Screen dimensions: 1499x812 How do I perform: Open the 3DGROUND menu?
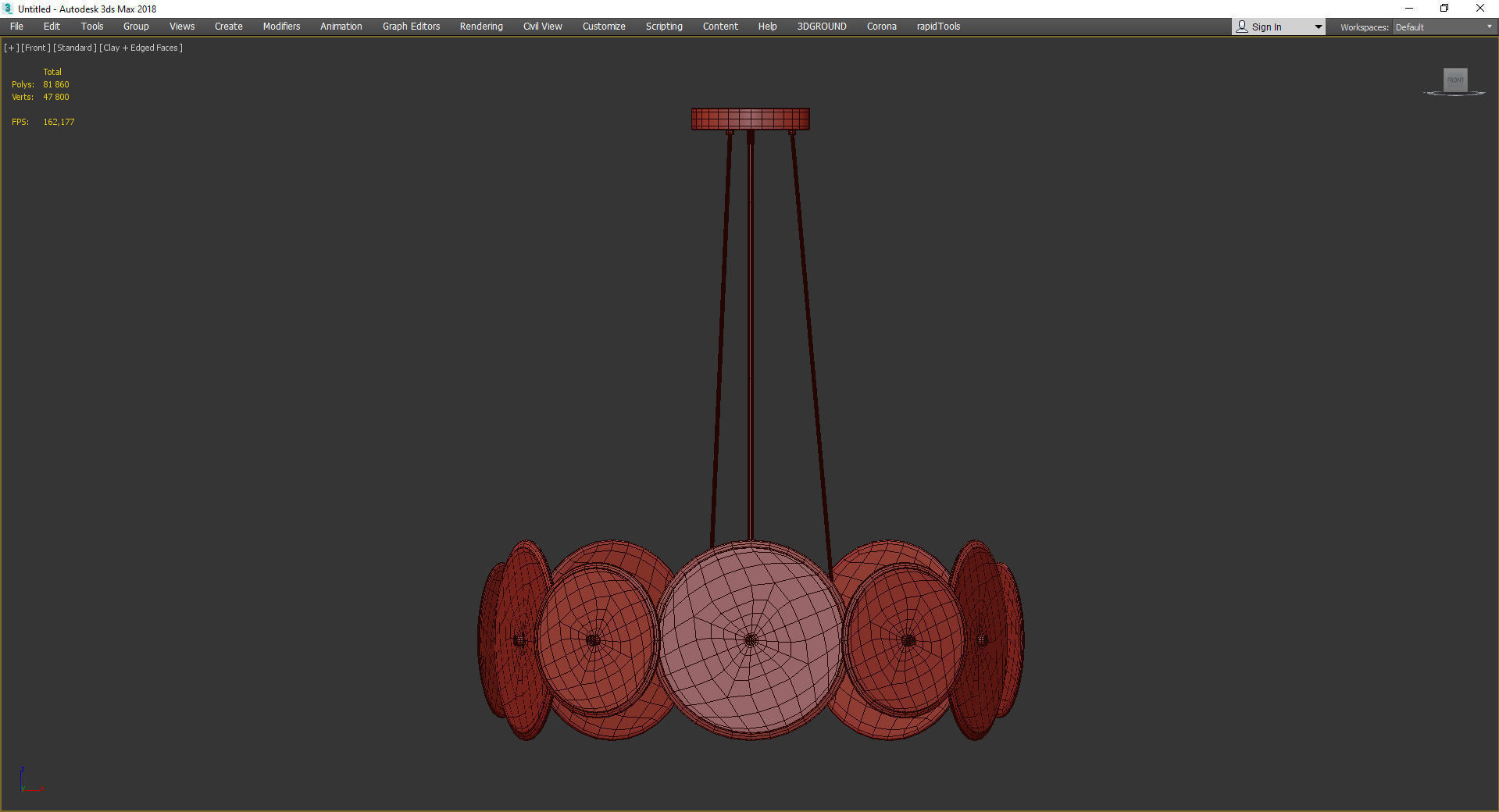(x=821, y=26)
